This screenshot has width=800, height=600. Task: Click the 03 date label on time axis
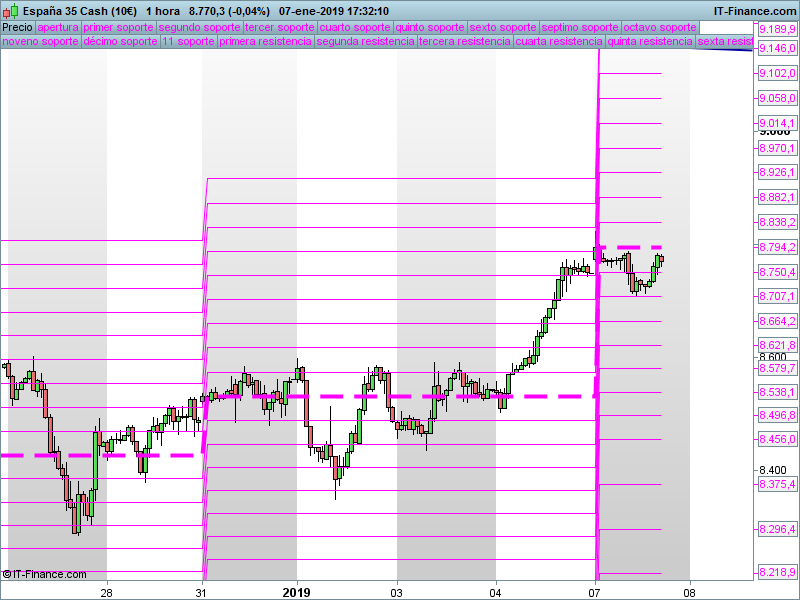(396, 593)
